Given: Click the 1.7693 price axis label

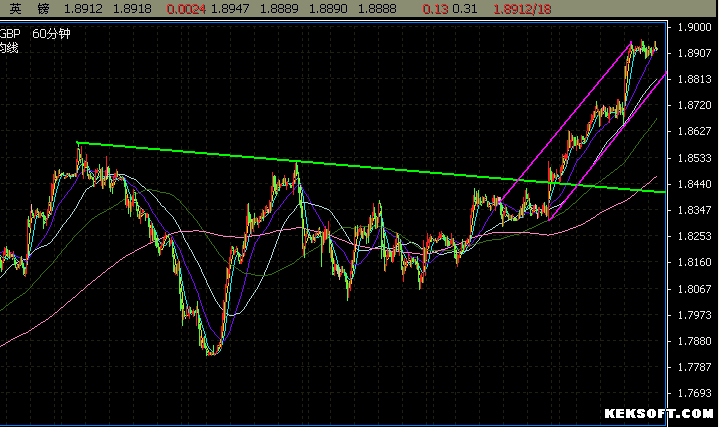Looking at the screenshot, I should coord(695,393).
